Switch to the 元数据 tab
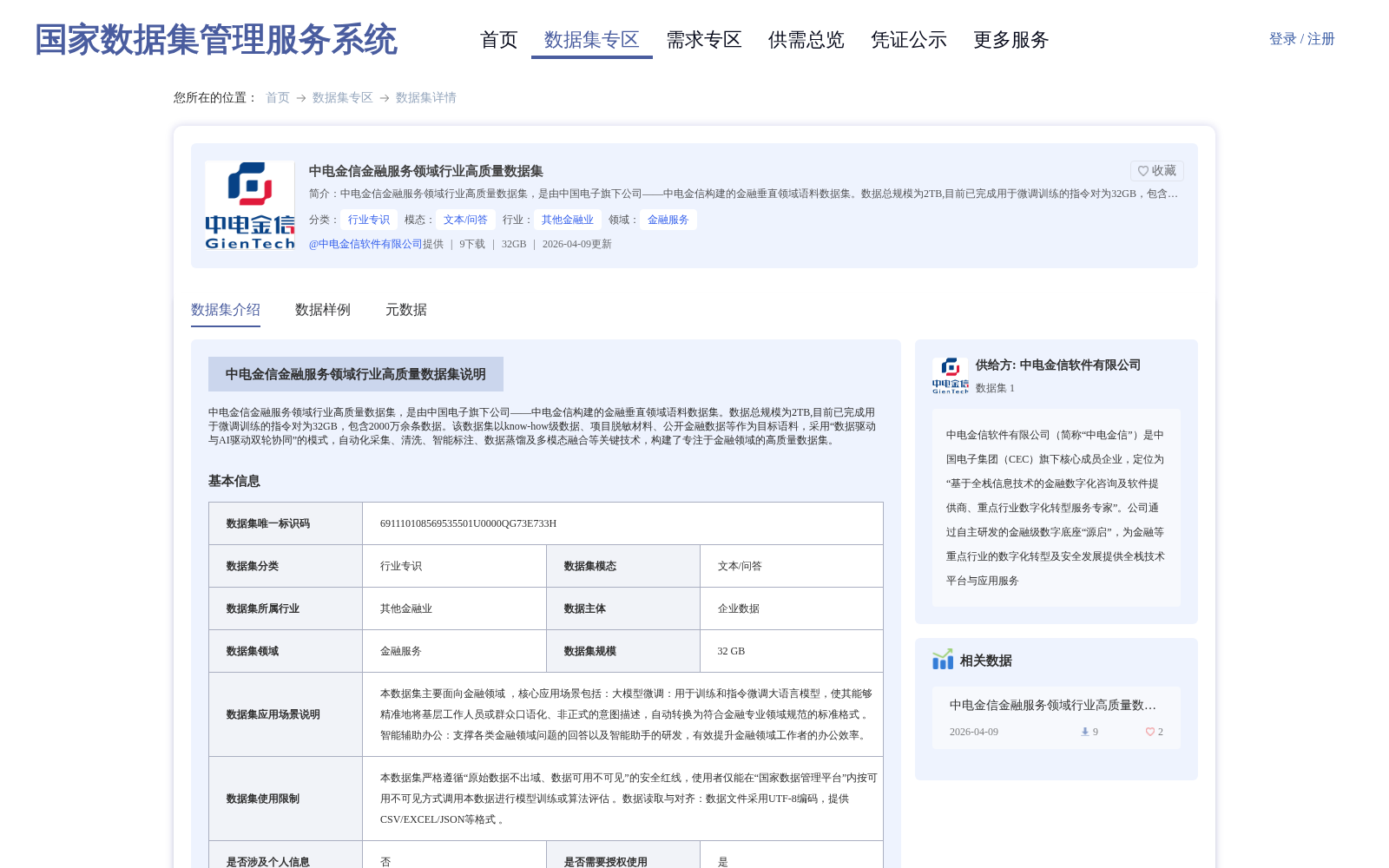The image size is (1389, 868). tap(406, 310)
